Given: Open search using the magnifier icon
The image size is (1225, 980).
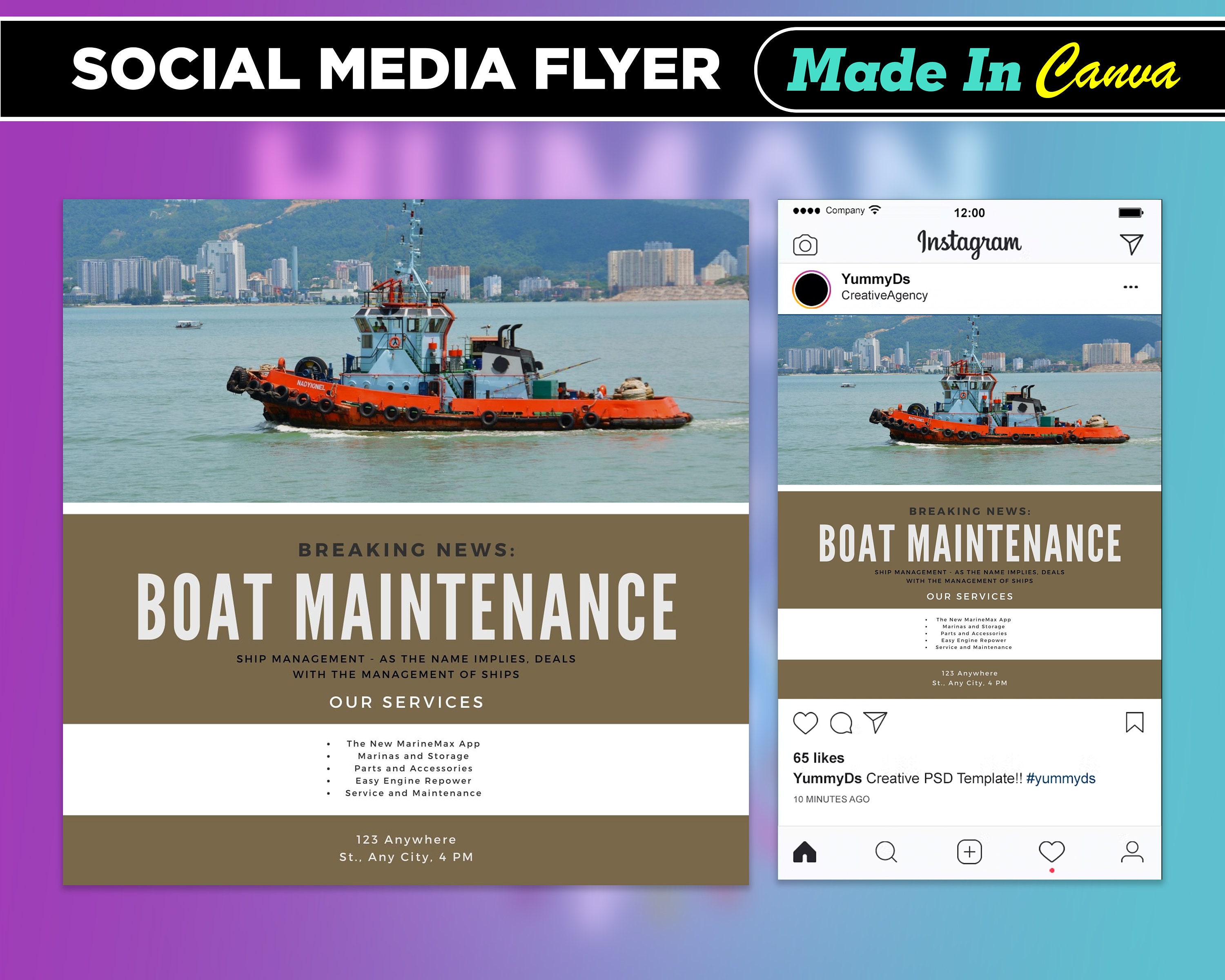Looking at the screenshot, I should click(x=887, y=852).
